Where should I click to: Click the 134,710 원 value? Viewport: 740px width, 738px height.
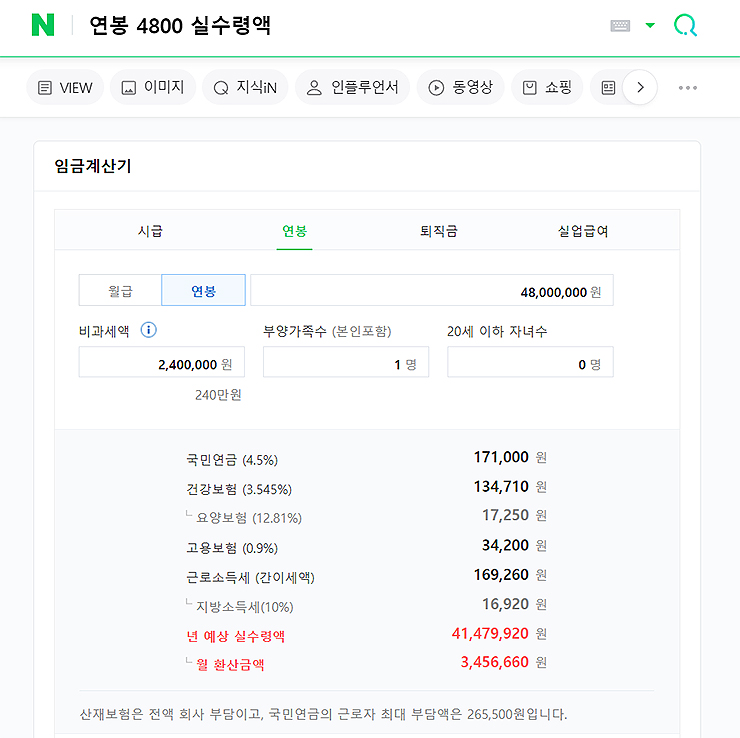pos(510,486)
